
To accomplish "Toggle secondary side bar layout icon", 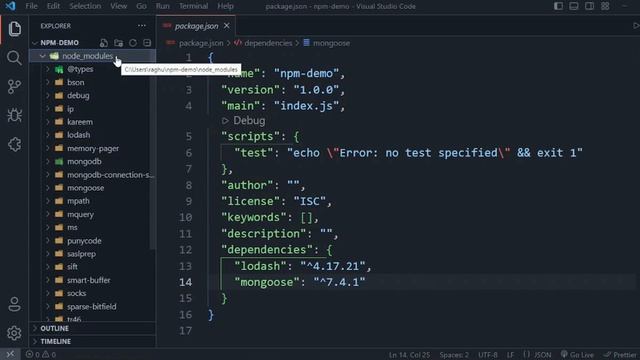I will click(x=589, y=6).
